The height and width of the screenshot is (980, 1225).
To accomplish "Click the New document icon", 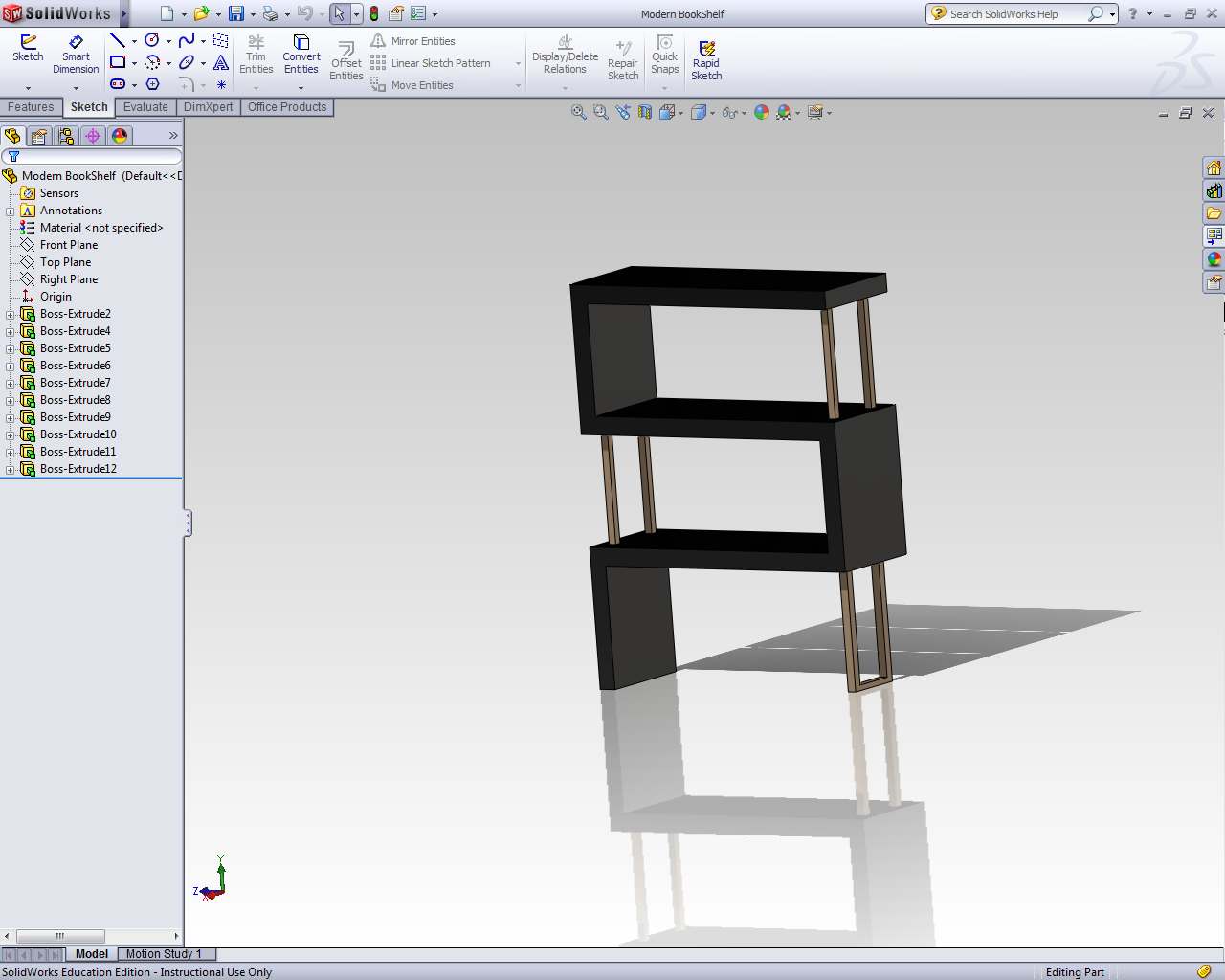I will click(167, 13).
